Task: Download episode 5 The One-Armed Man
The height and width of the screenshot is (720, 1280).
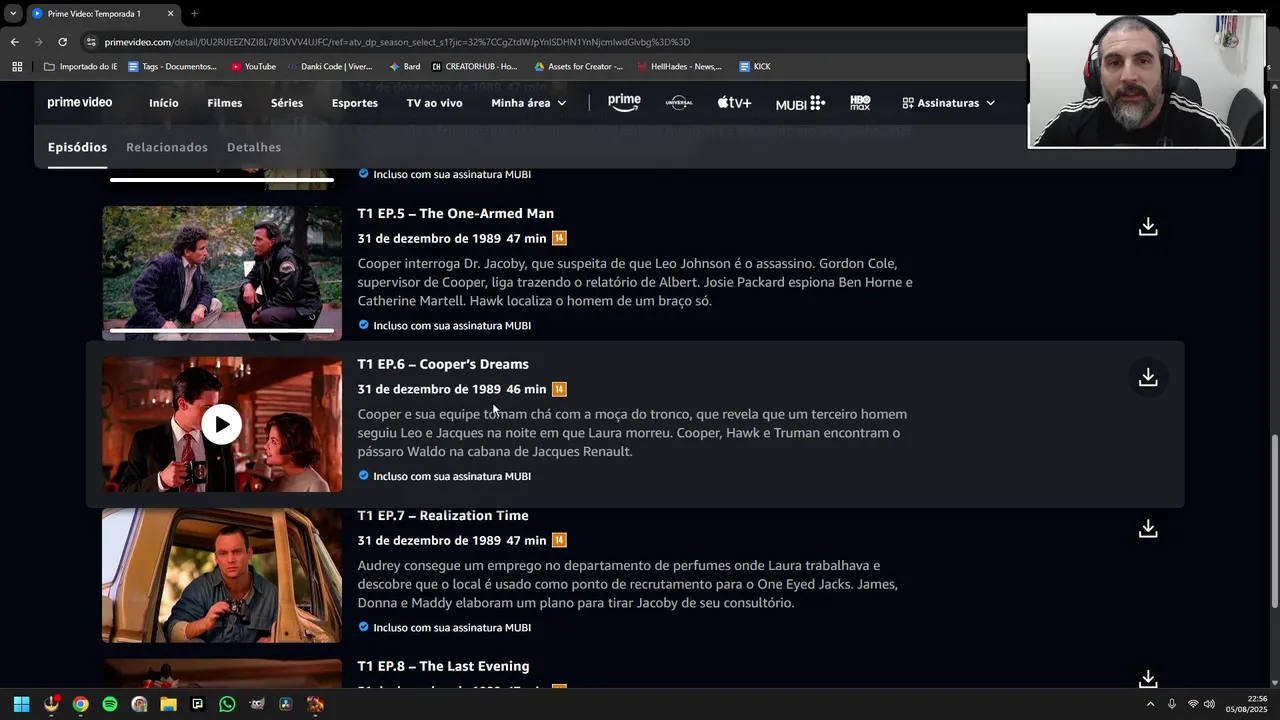Action: pyautogui.click(x=1148, y=227)
